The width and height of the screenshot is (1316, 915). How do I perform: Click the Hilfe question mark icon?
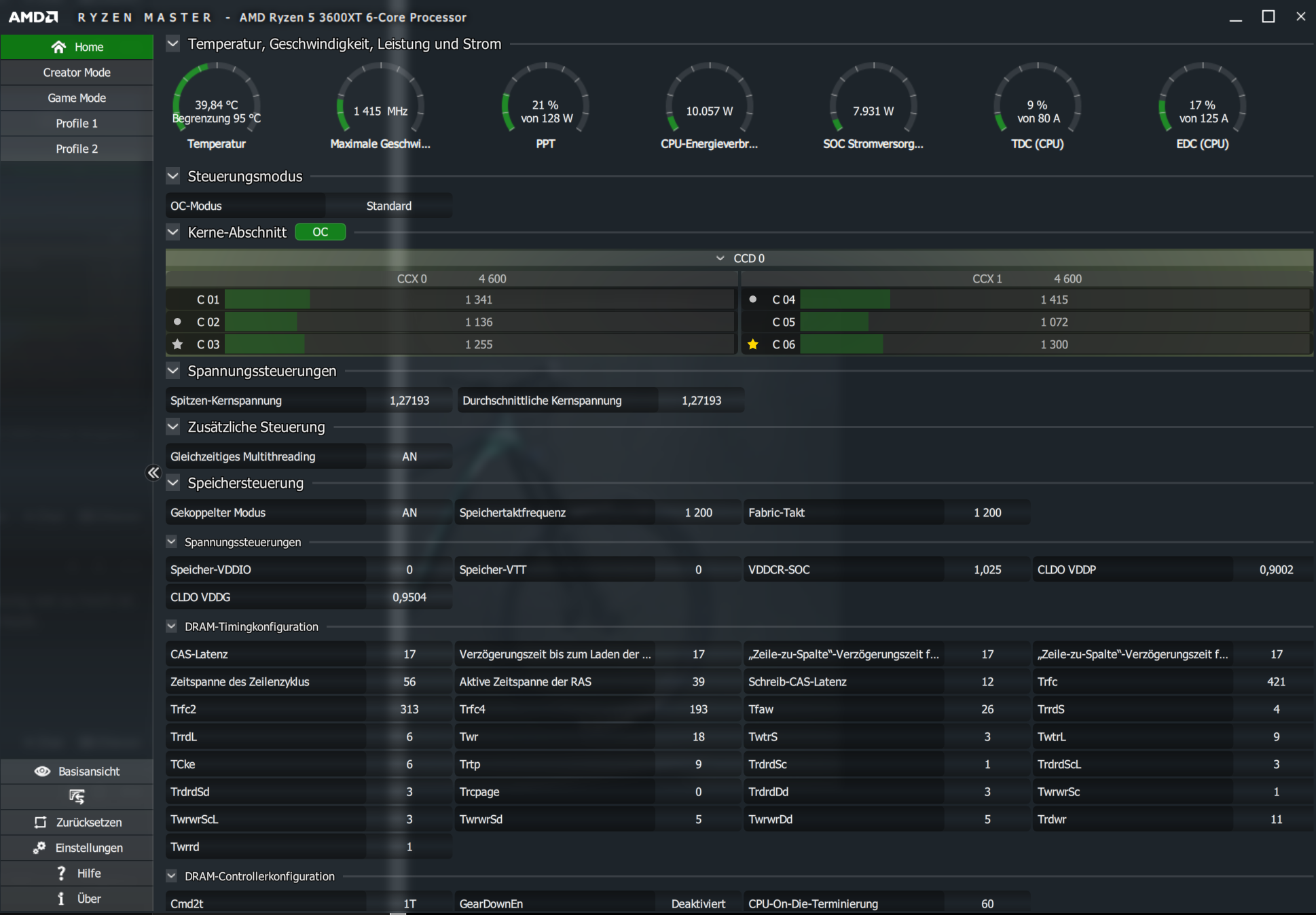pos(61,873)
